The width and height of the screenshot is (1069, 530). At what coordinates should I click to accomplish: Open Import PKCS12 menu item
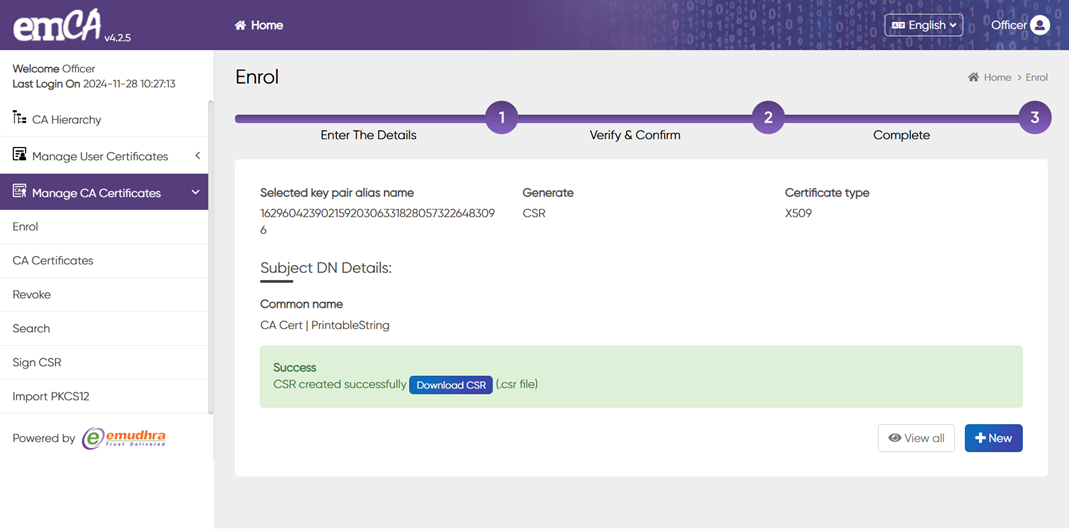51,397
